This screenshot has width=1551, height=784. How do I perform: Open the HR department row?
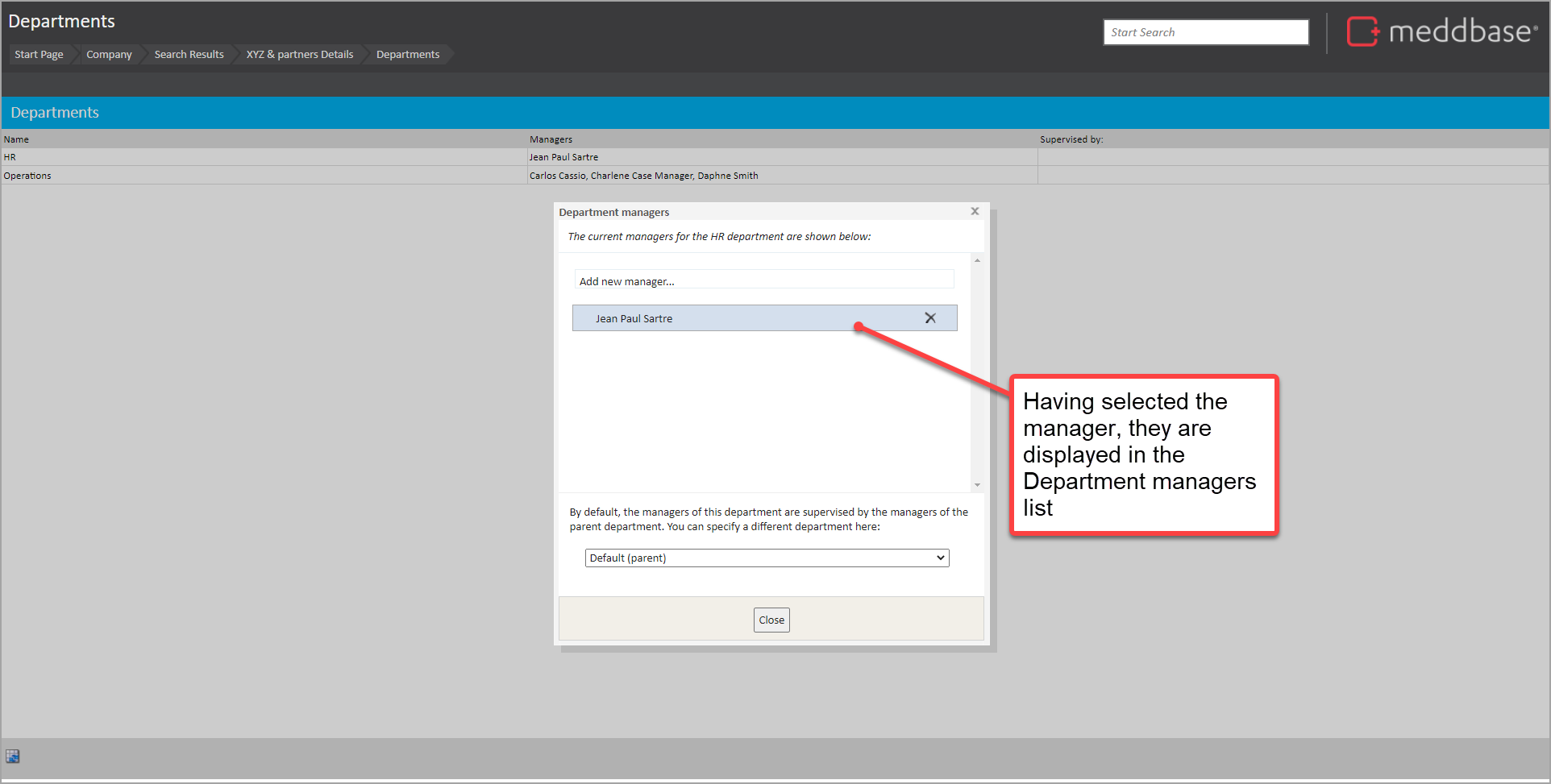[10, 157]
